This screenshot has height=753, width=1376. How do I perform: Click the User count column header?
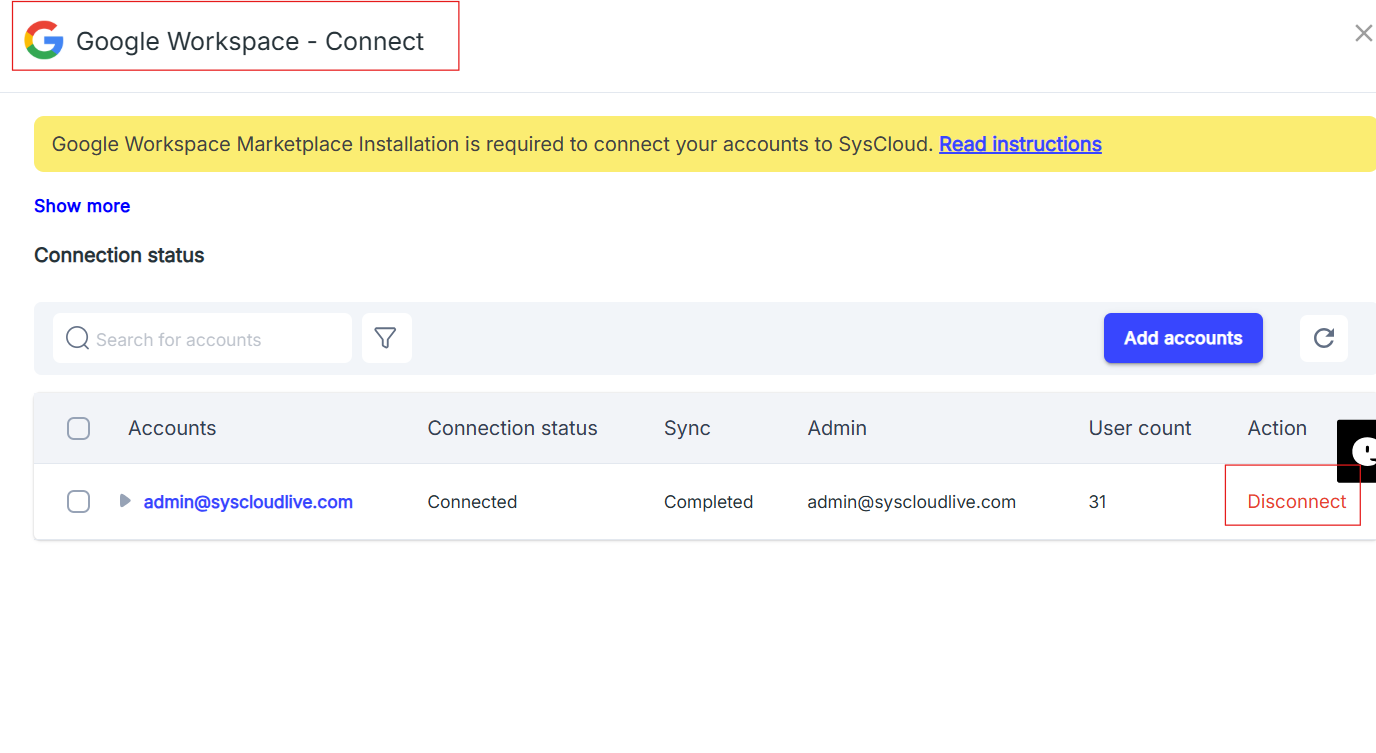tap(1140, 428)
